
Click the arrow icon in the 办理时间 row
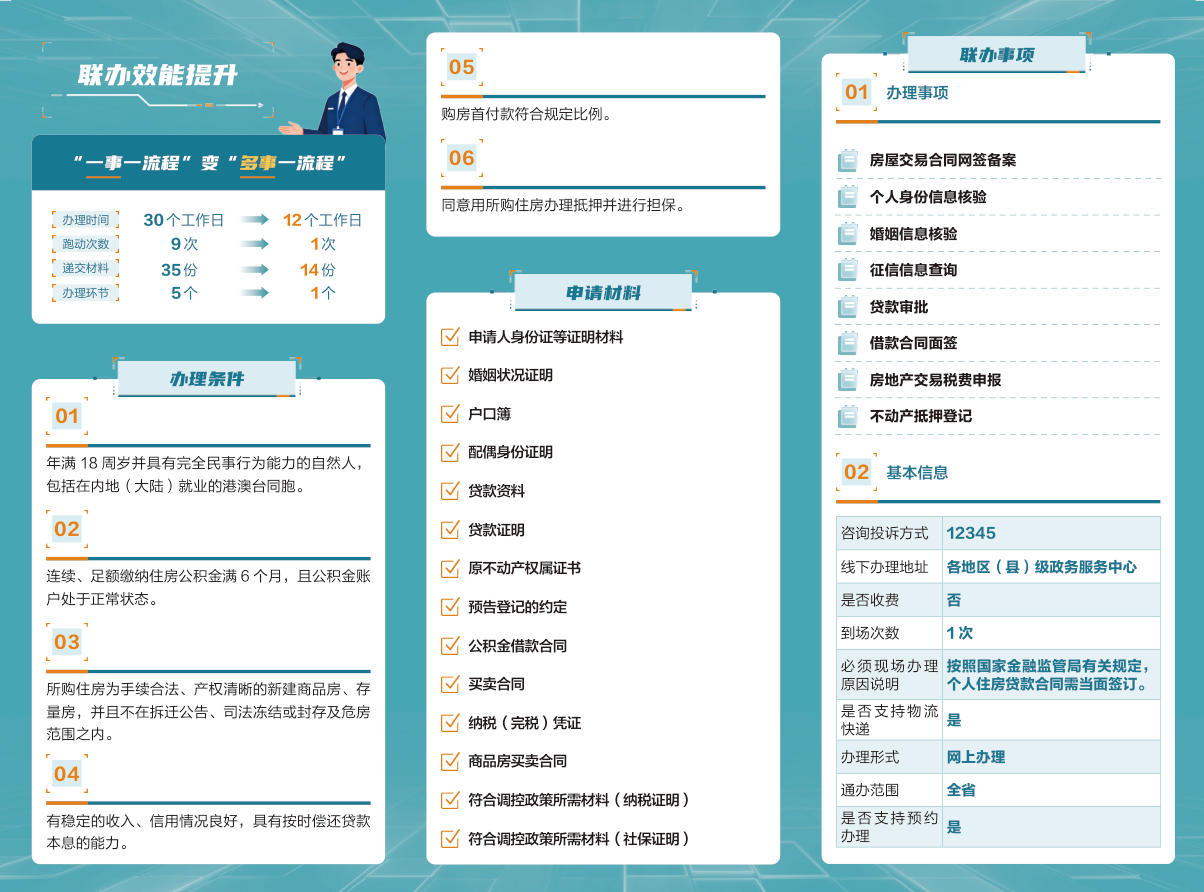click(256, 220)
